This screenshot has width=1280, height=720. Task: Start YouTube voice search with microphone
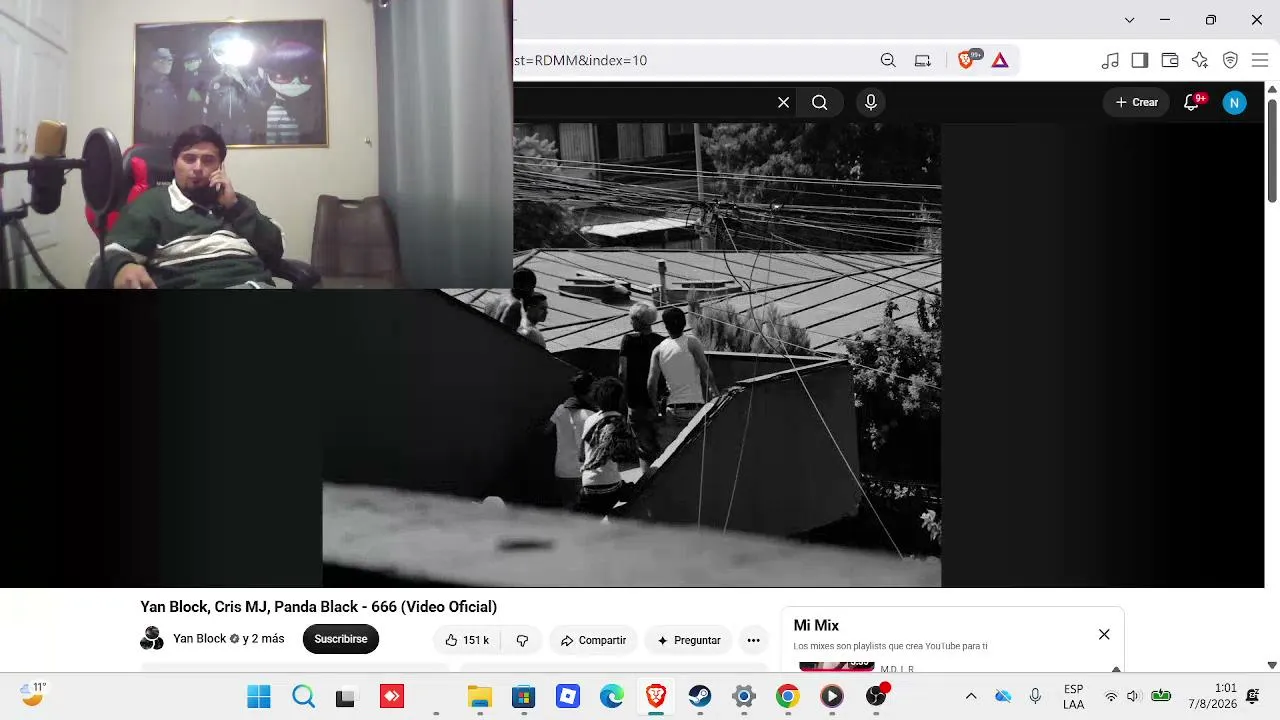point(871,102)
